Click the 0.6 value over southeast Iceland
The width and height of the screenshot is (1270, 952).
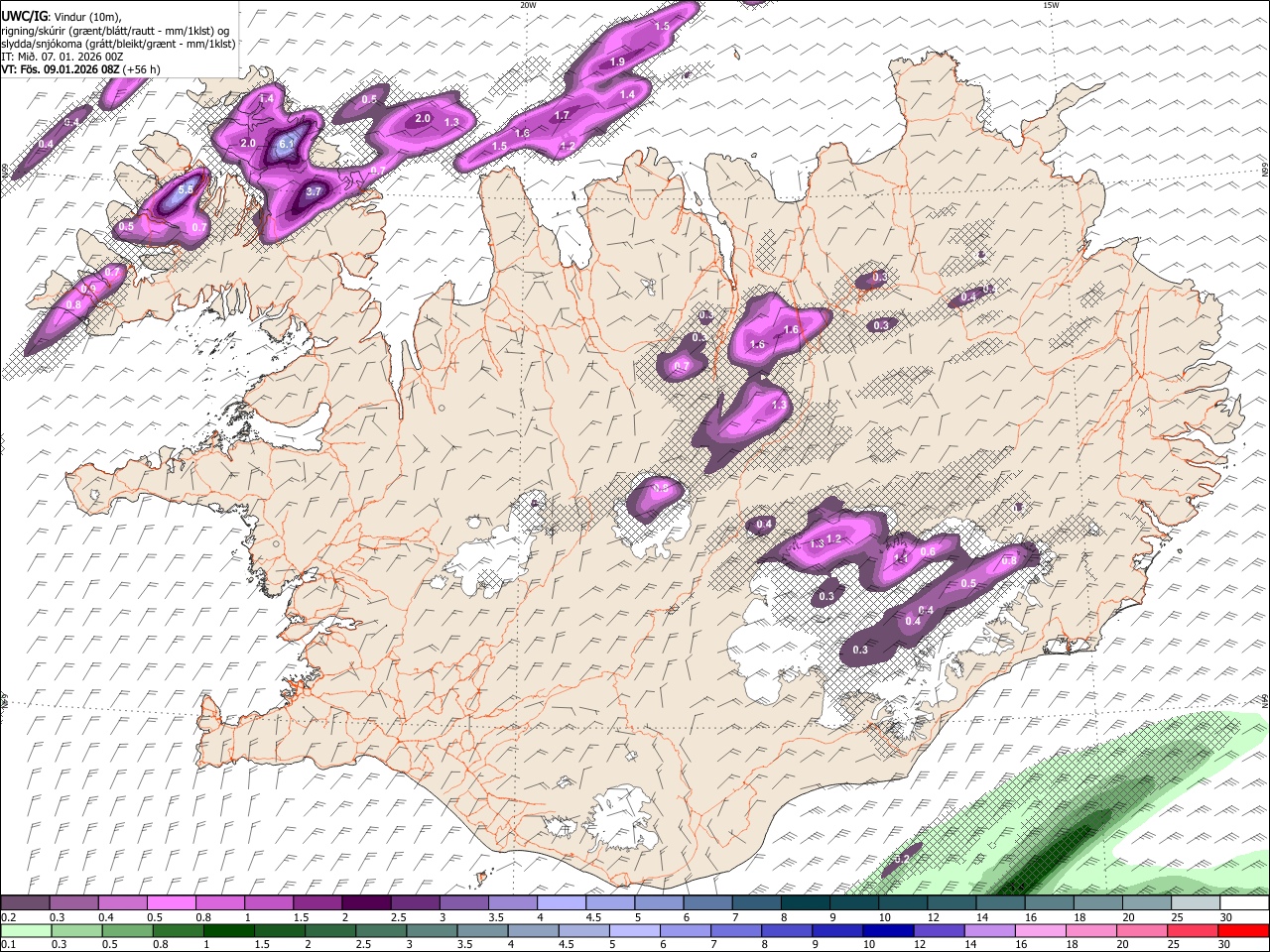tap(929, 551)
